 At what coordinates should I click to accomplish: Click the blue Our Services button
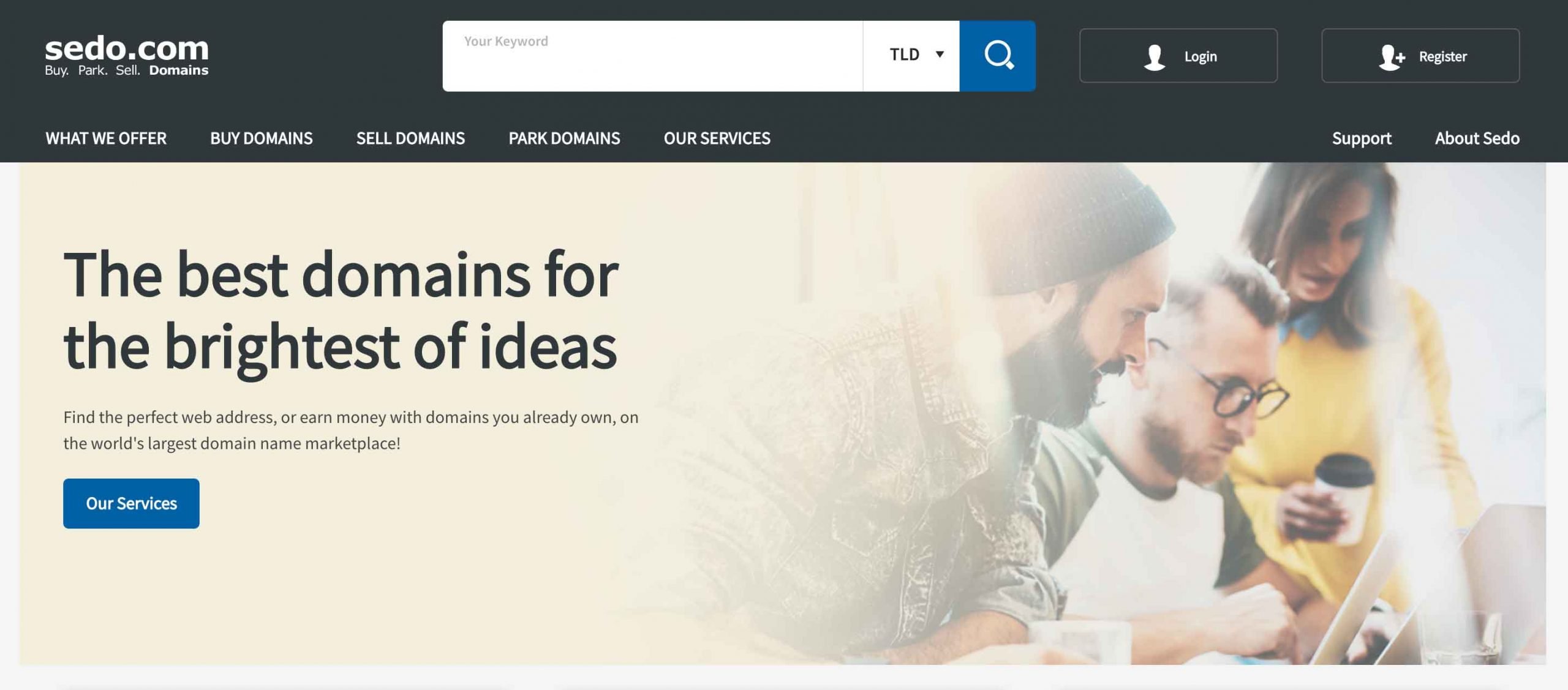(x=131, y=503)
